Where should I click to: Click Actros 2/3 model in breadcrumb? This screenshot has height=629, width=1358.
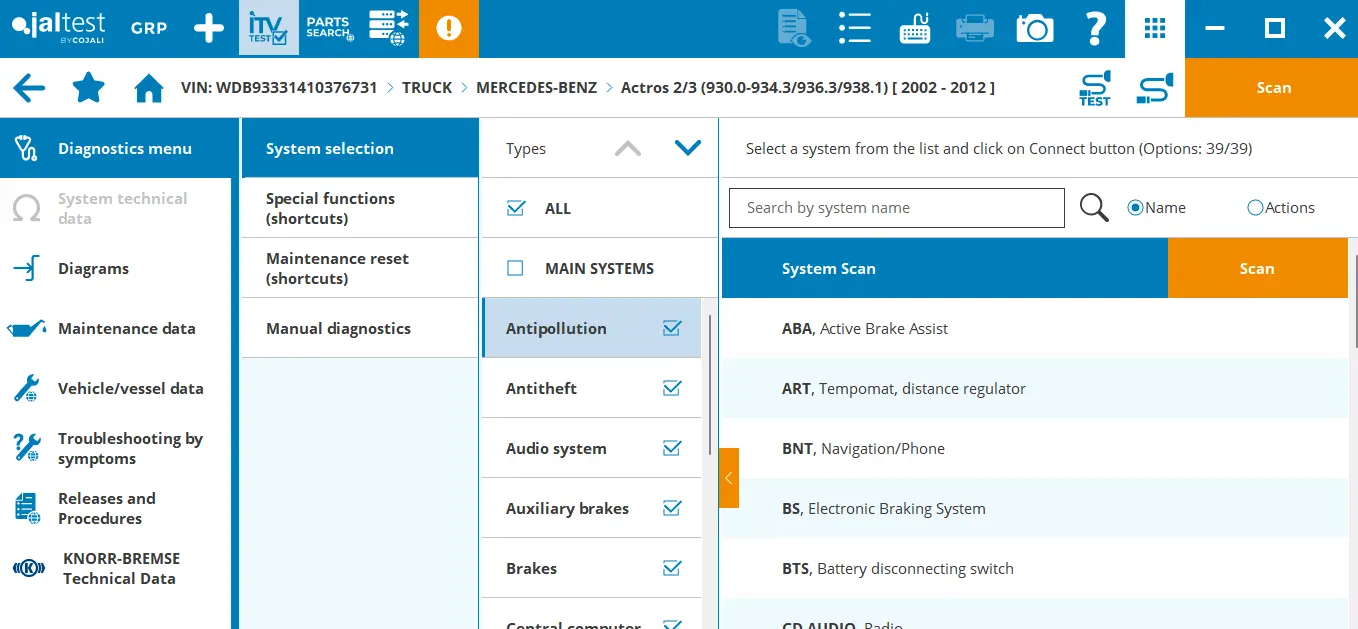coord(808,88)
